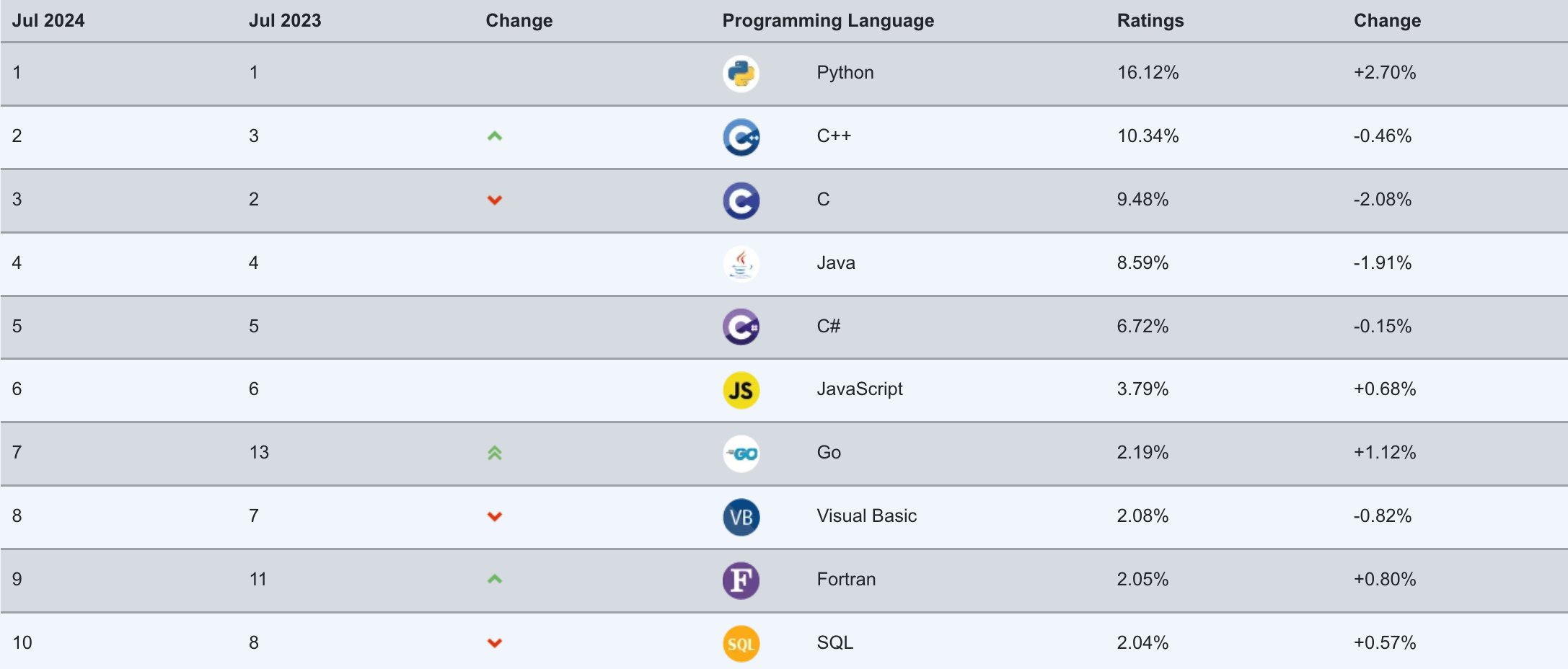Click the red down arrow in C row
The height and width of the screenshot is (669, 1568).
click(494, 200)
